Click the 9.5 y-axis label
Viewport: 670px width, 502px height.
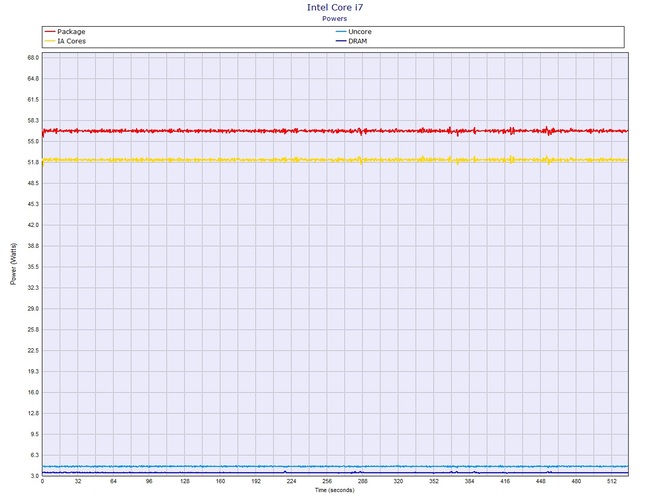point(34,434)
